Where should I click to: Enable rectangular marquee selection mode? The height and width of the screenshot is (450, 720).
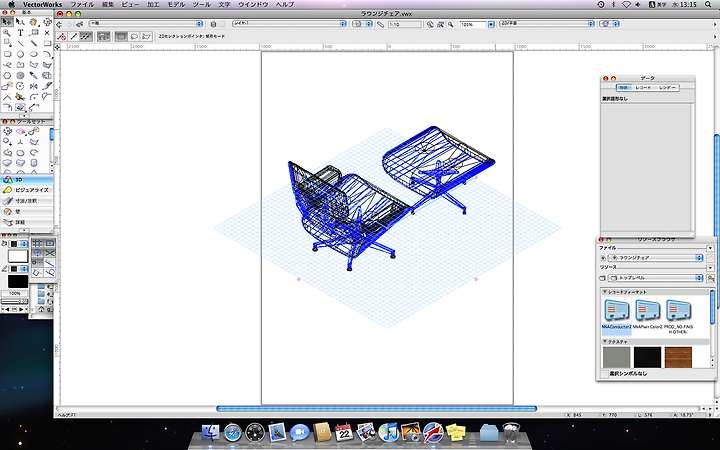pyautogui.click(x=121, y=37)
